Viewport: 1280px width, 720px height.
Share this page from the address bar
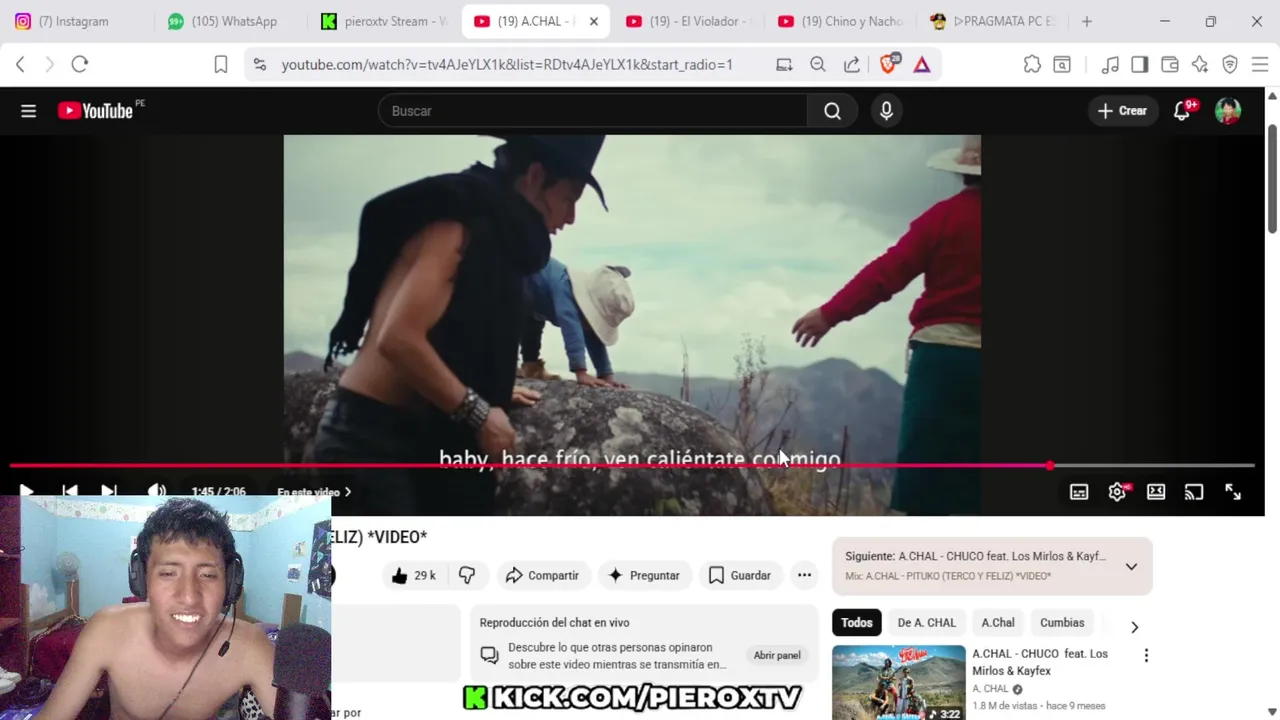point(852,64)
